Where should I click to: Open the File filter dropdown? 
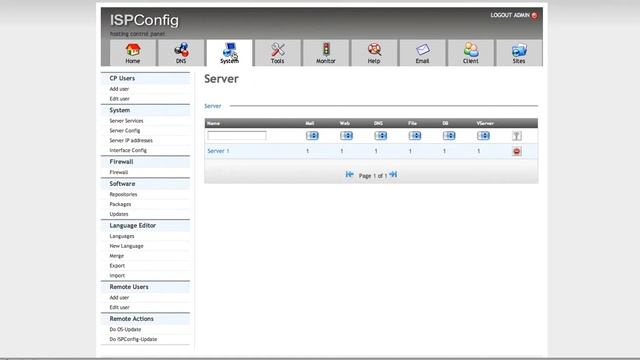coord(415,136)
